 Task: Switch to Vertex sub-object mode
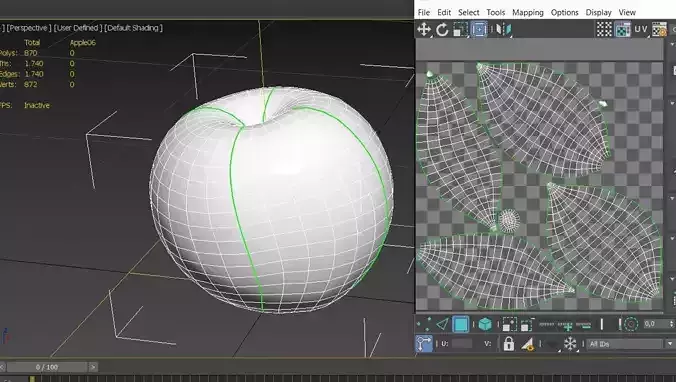[424, 324]
